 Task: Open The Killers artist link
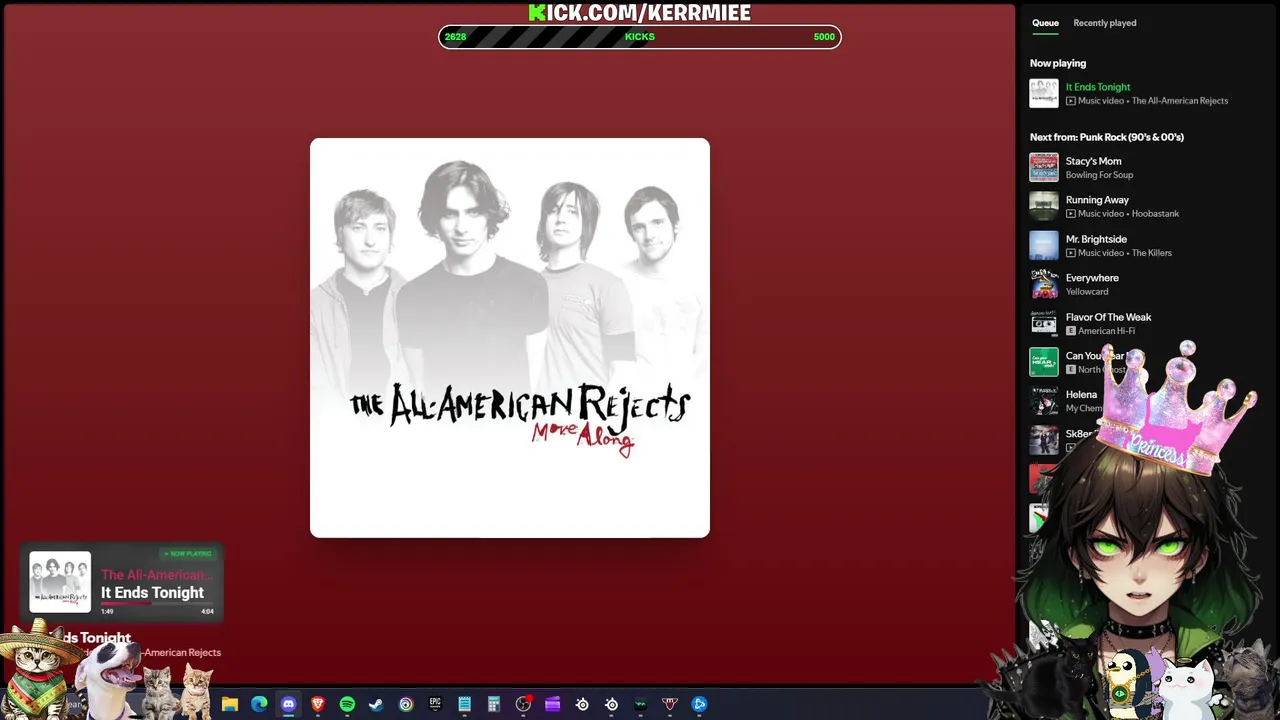[1152, 253]
